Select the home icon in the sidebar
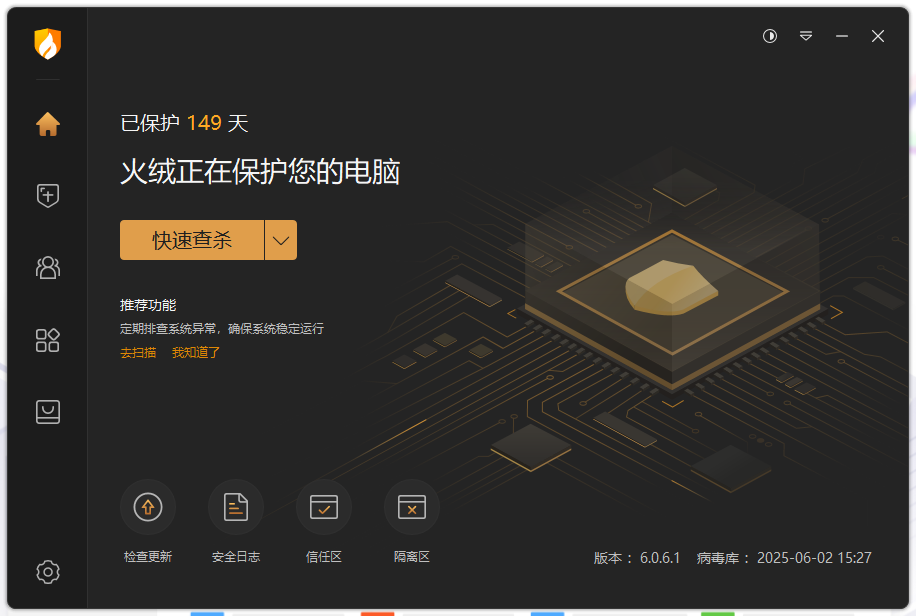This screenshot has height=616, width=916. click(x=47, y=123)
